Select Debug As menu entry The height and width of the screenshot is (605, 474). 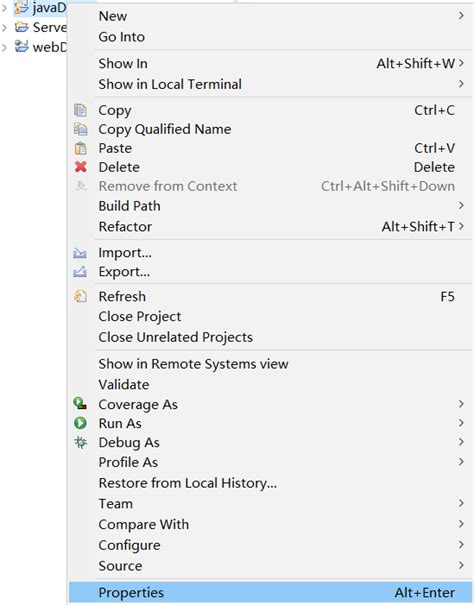tap(270, 443)
